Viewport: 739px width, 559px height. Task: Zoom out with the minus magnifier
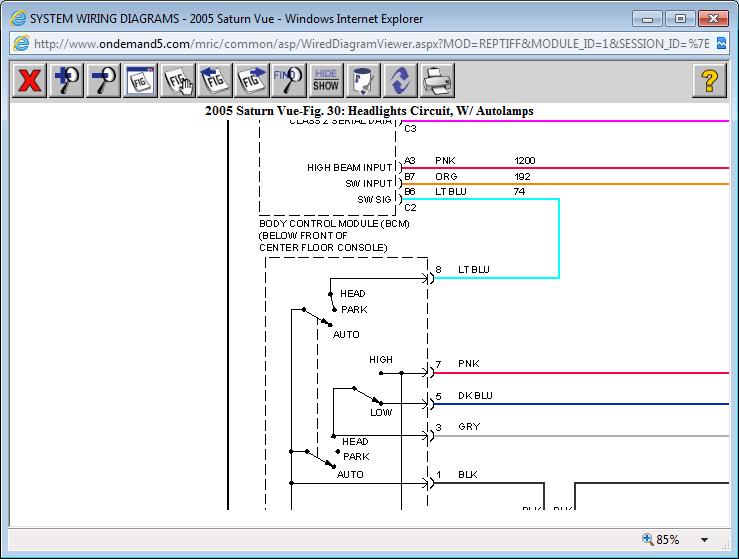click(x=102, y=80)
